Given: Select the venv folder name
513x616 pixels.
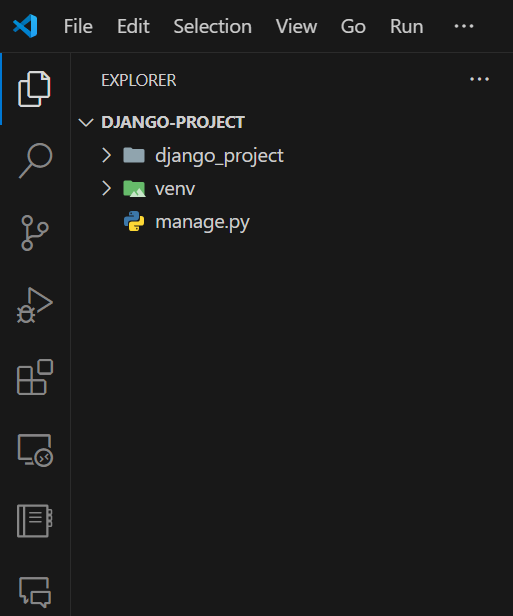Looking at the screenshot, I should (x=175, y=189).
